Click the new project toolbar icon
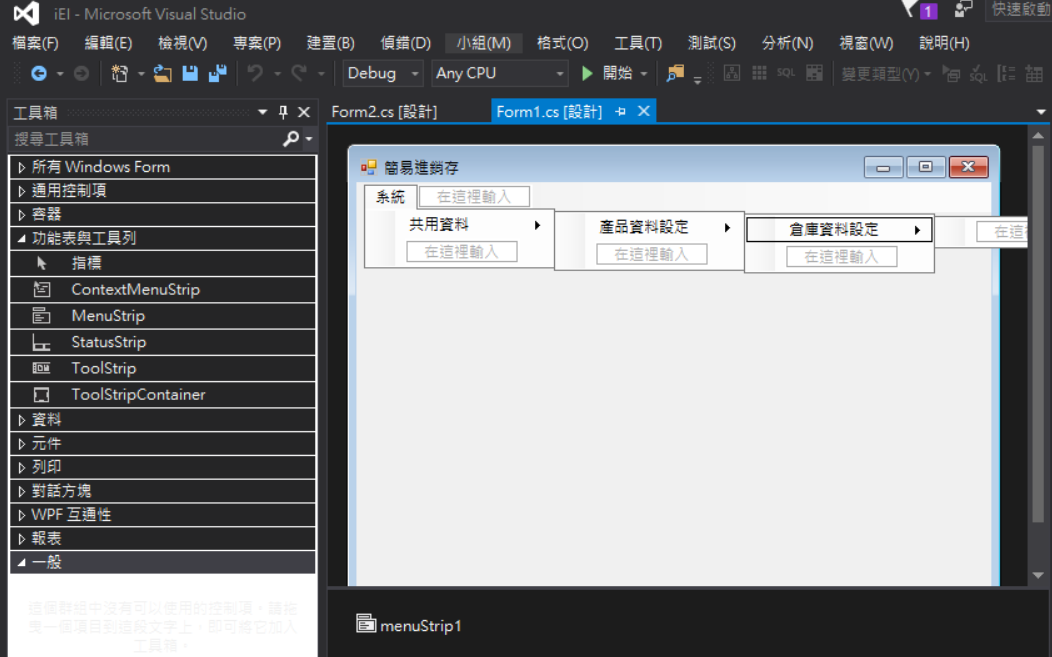The width and height of the screenshot is (1052, 657). 120,74
